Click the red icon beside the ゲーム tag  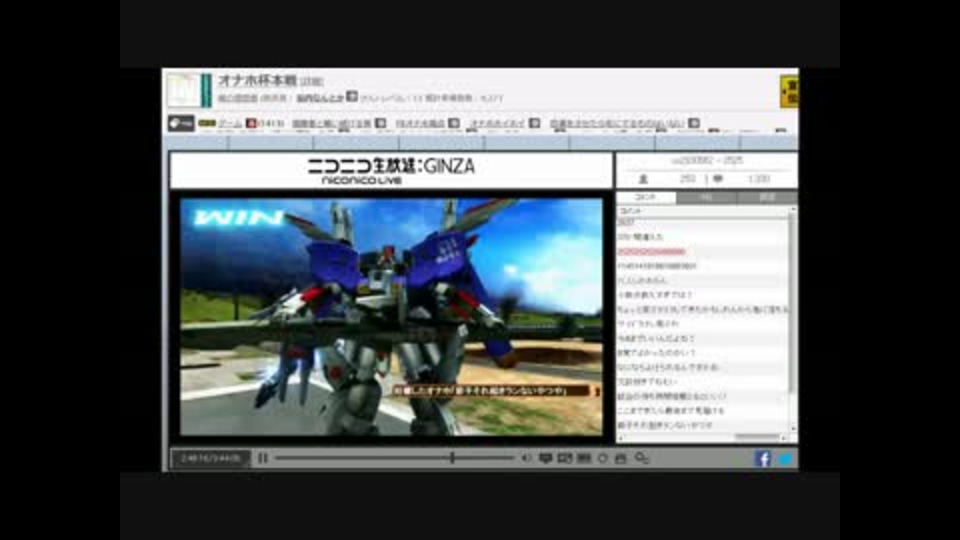(x=251, y=123)
